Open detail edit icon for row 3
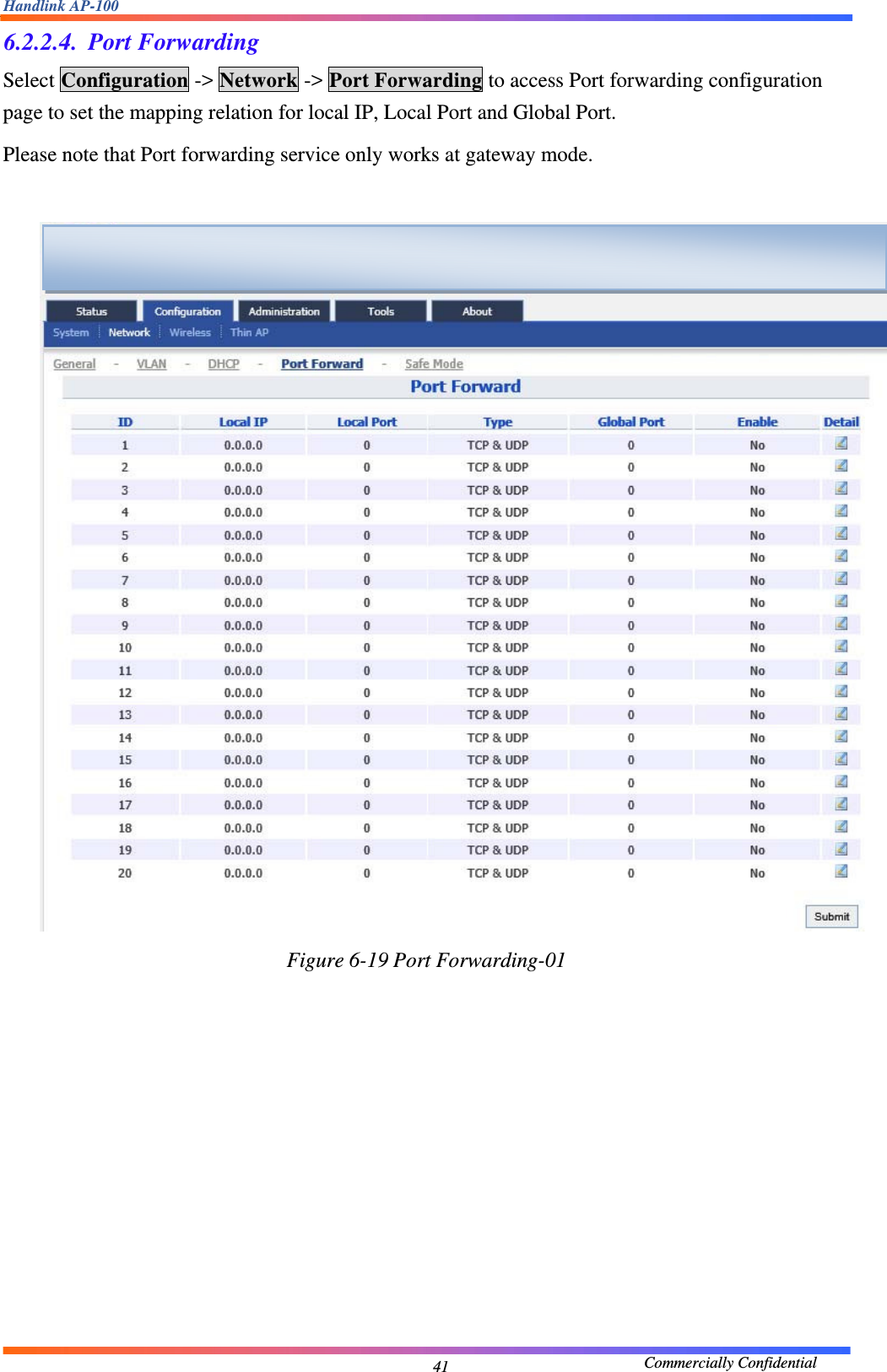The image size is (887, 1372). coord(841,489)
